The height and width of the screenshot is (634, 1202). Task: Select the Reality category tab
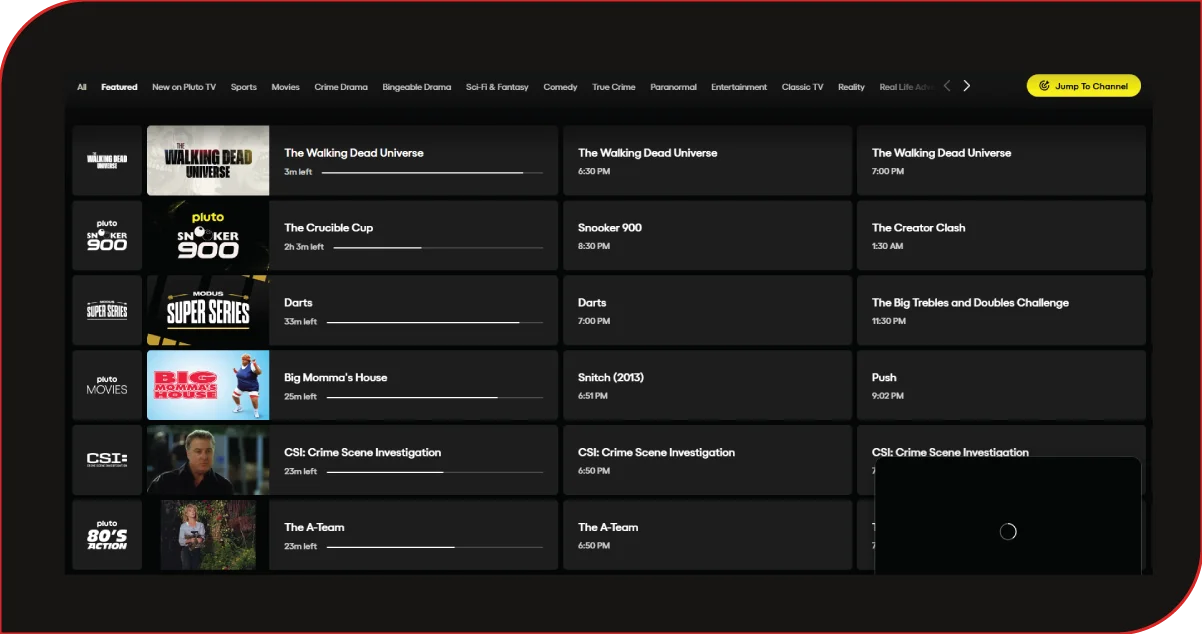point(851,87)
